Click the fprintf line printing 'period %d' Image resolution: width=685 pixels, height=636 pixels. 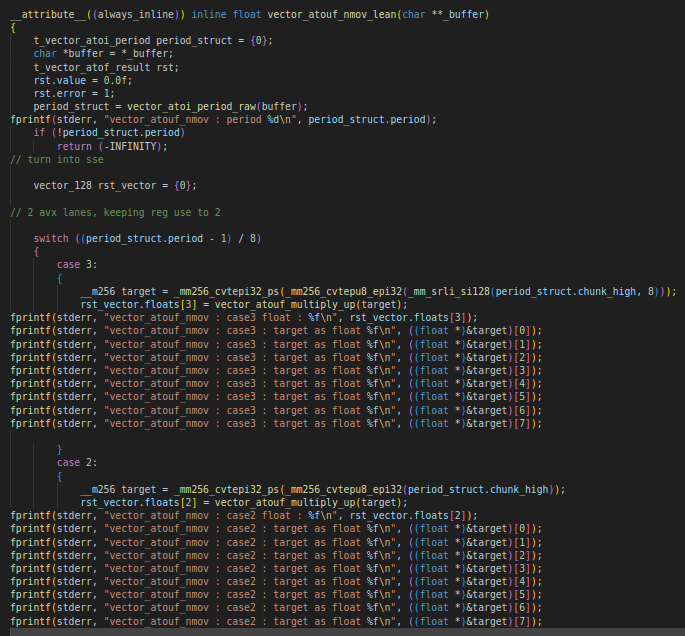(223, 120)
